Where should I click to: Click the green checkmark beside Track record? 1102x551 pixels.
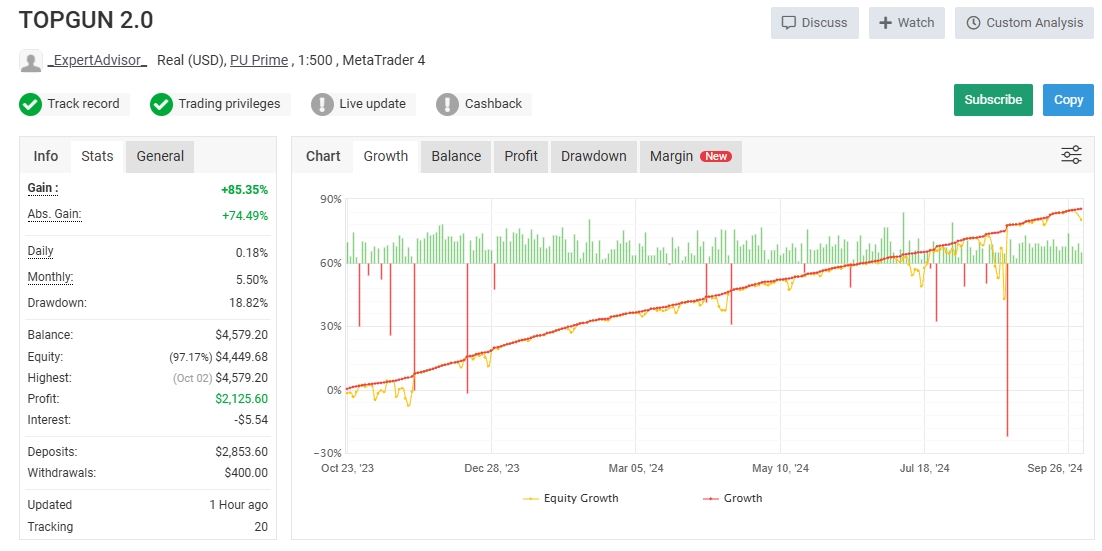[30, 105]
